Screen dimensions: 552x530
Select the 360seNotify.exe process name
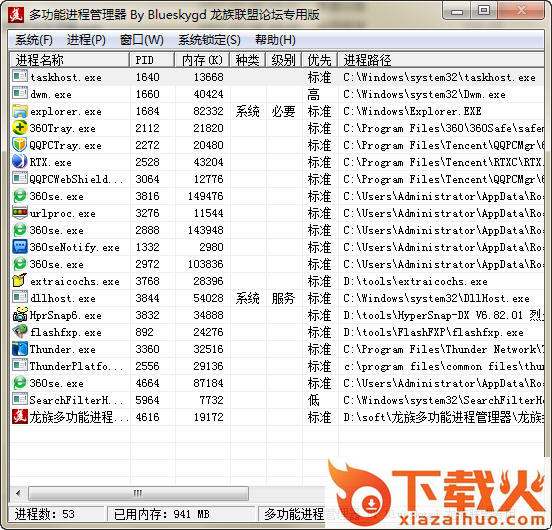75,247
